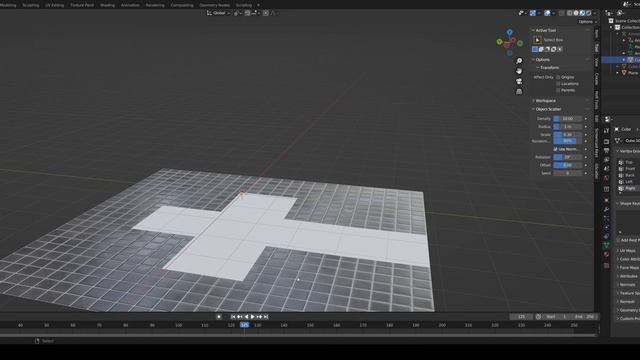Select the Select Box active tool icon

[537, 40]
